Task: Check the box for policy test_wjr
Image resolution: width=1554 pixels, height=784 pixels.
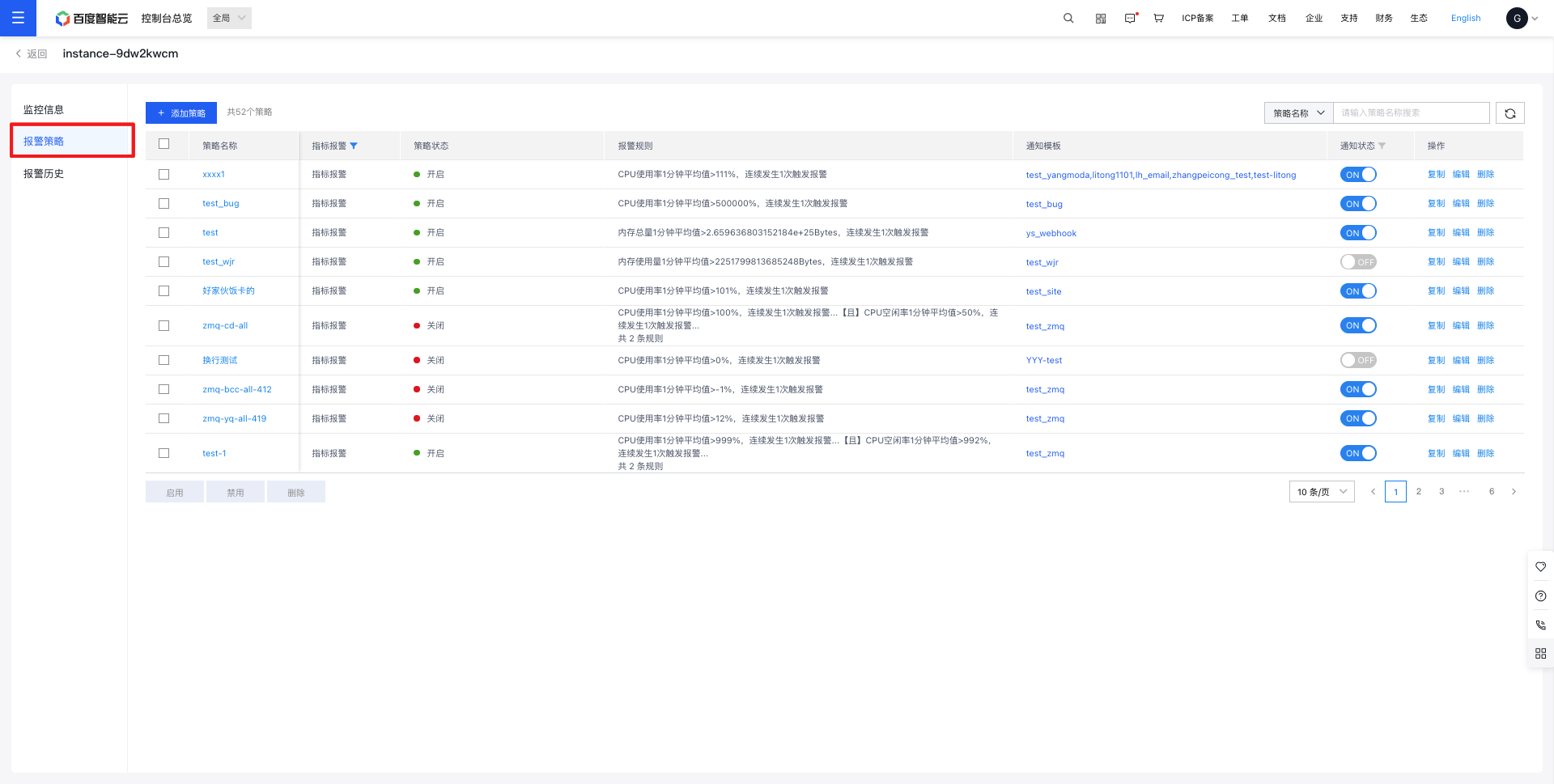Action: 164,262
